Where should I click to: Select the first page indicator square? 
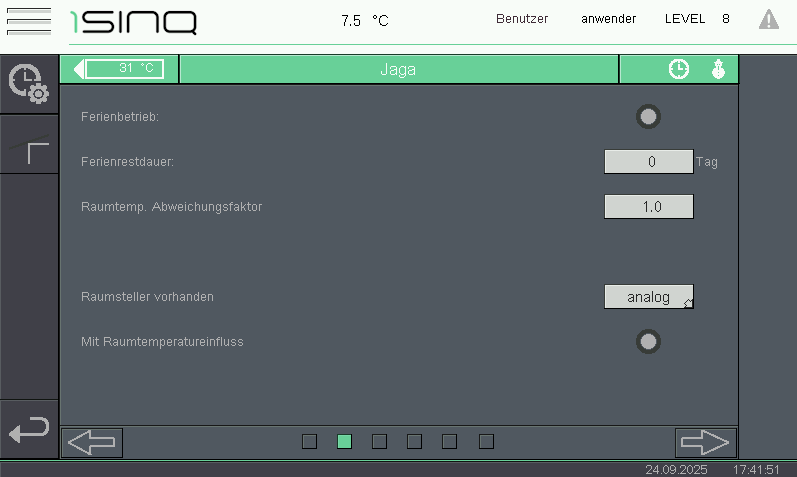(310, 441)
